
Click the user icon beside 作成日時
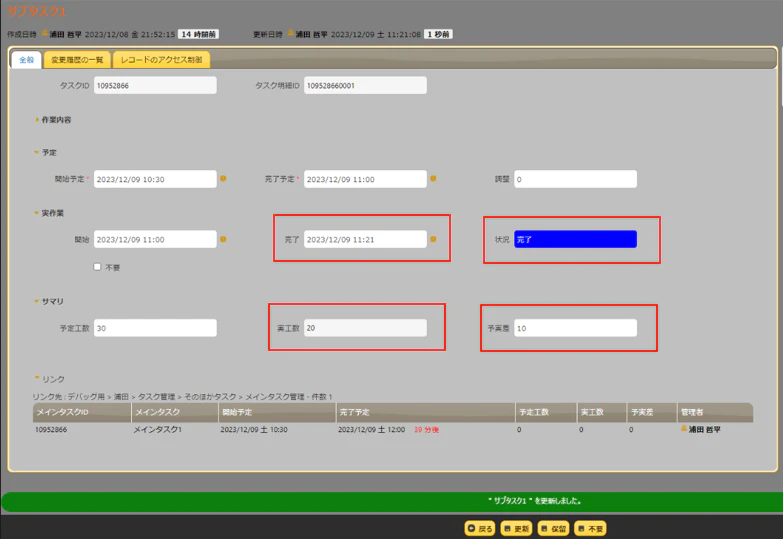[x=44, y=33]
